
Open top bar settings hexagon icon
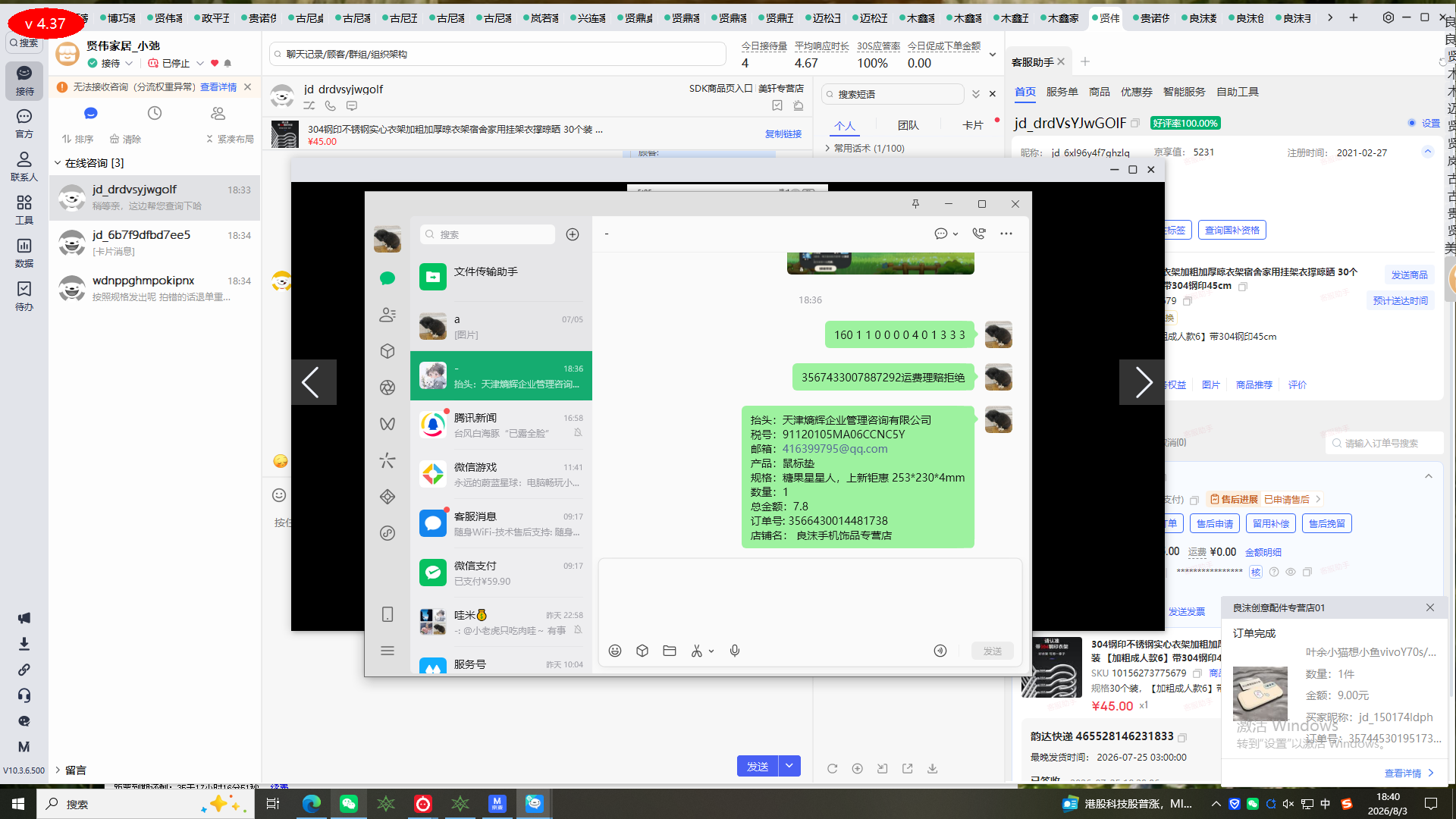pos(1388,17)
